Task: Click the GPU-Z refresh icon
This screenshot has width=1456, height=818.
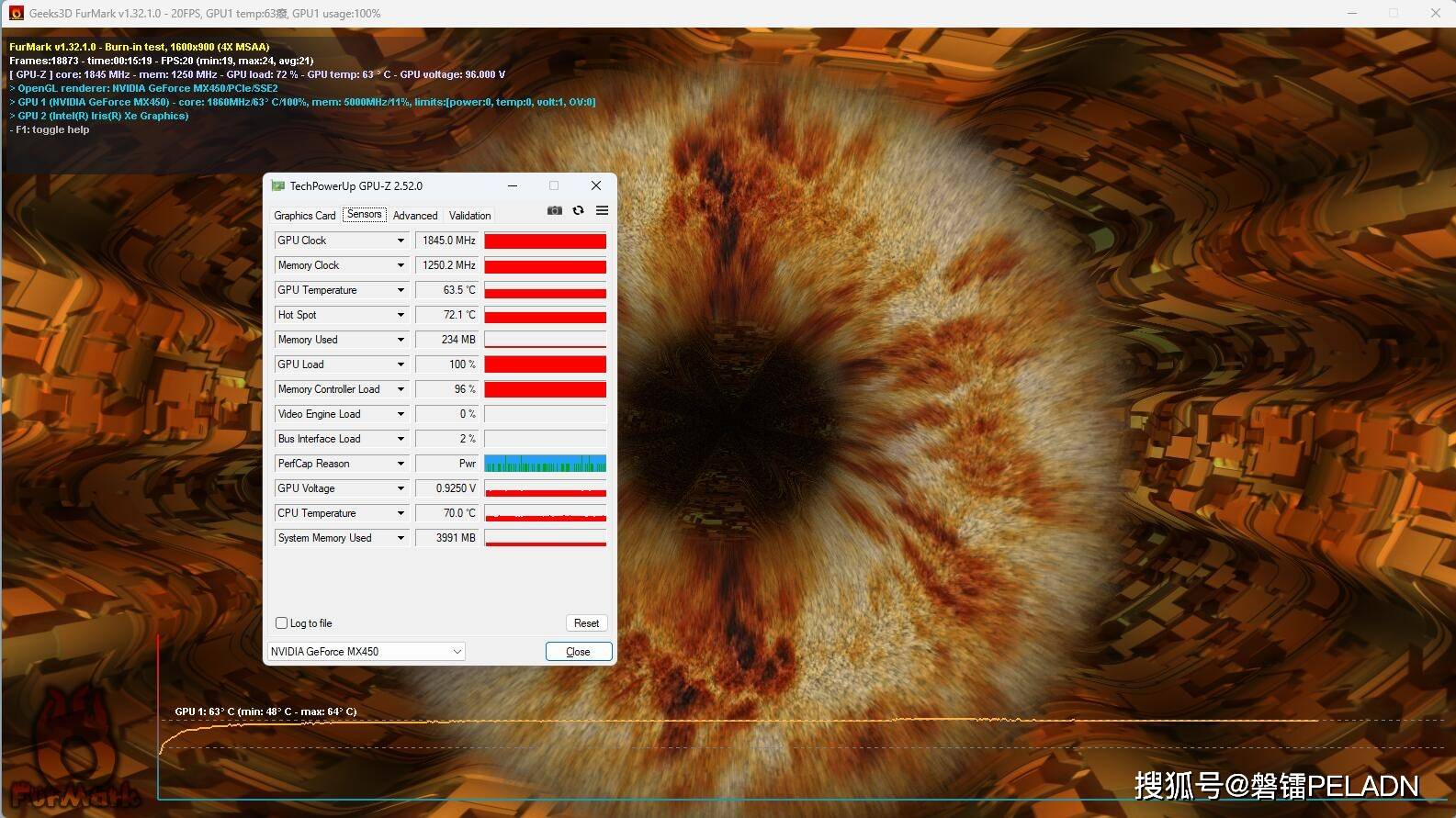Action: tap(578, 210)
